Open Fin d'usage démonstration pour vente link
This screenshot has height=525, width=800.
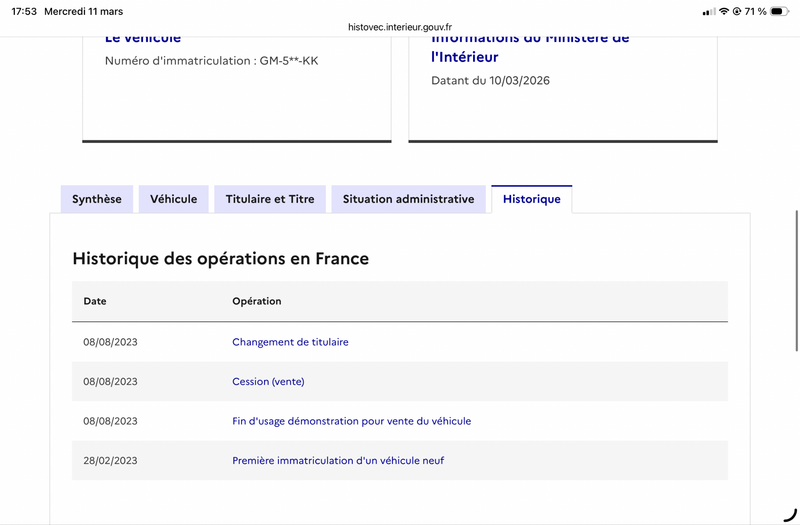coord(352,421)
